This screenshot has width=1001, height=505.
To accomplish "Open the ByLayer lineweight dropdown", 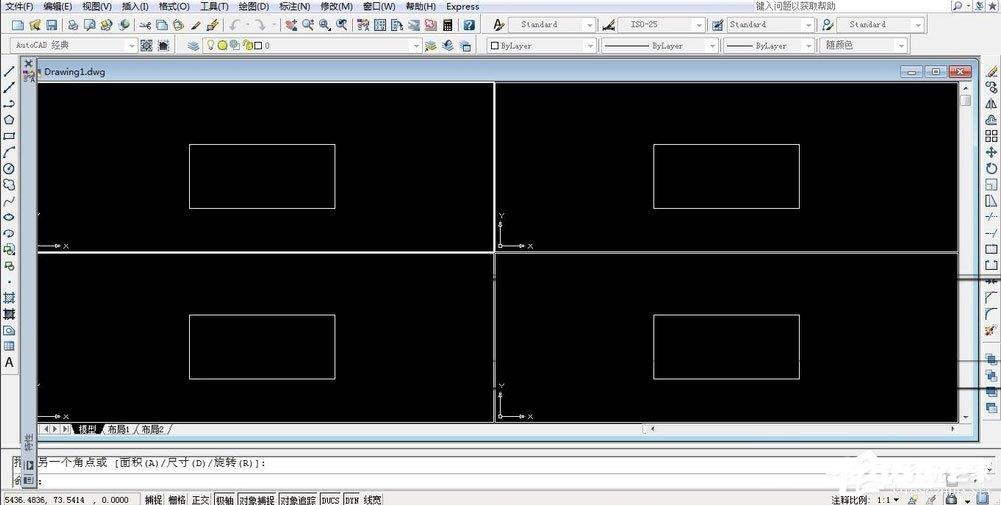I will click(808, 46).
